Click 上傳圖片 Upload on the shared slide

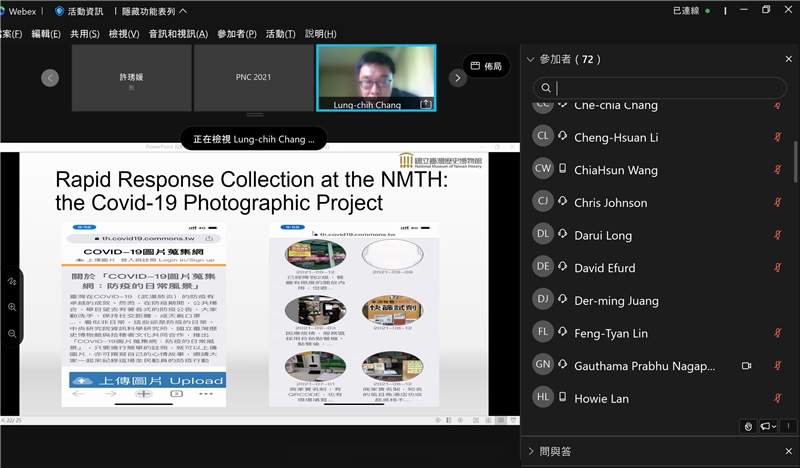point(147,380)
